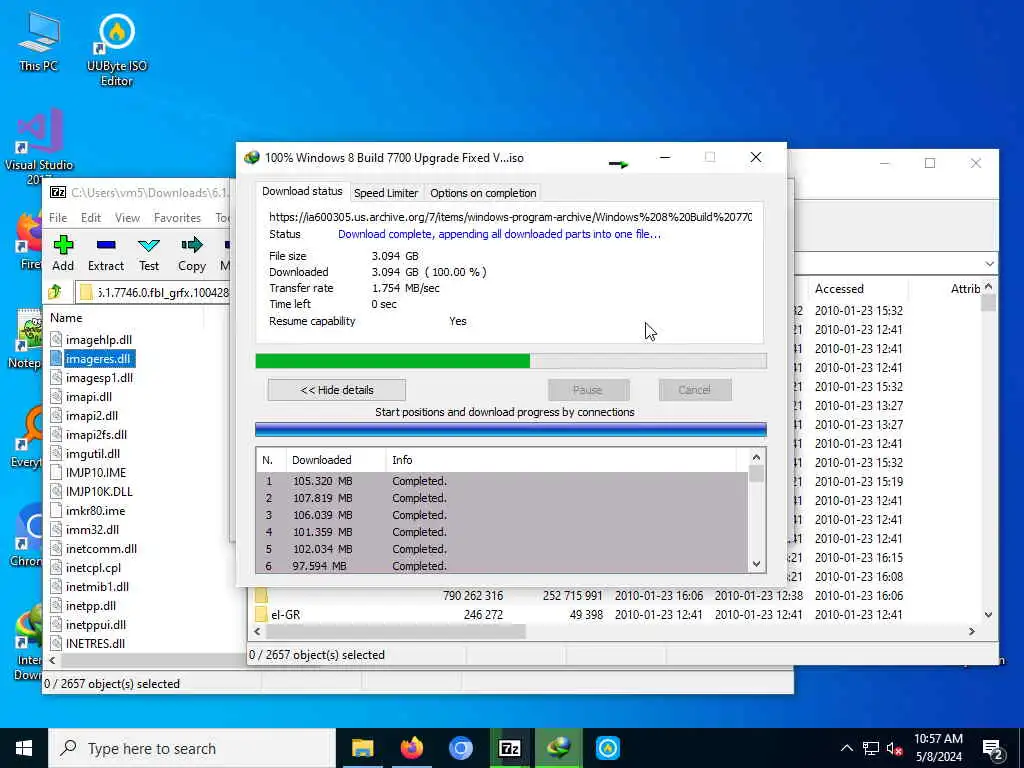Screen dimensions: 1024x768
Task: Open This PC desktop icon
Action: [39, 42]
